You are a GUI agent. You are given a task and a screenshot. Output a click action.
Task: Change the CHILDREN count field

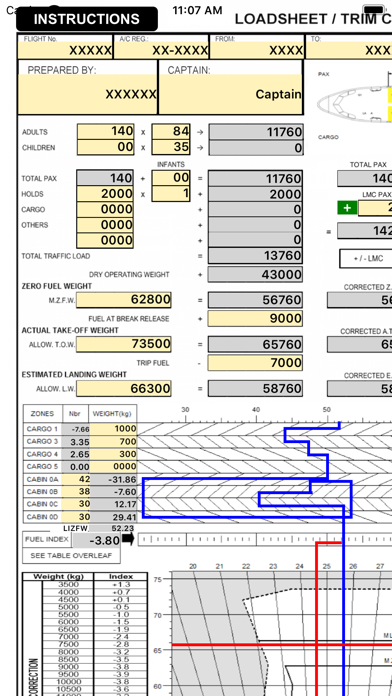pyautogui.click(x=105, y=147)
